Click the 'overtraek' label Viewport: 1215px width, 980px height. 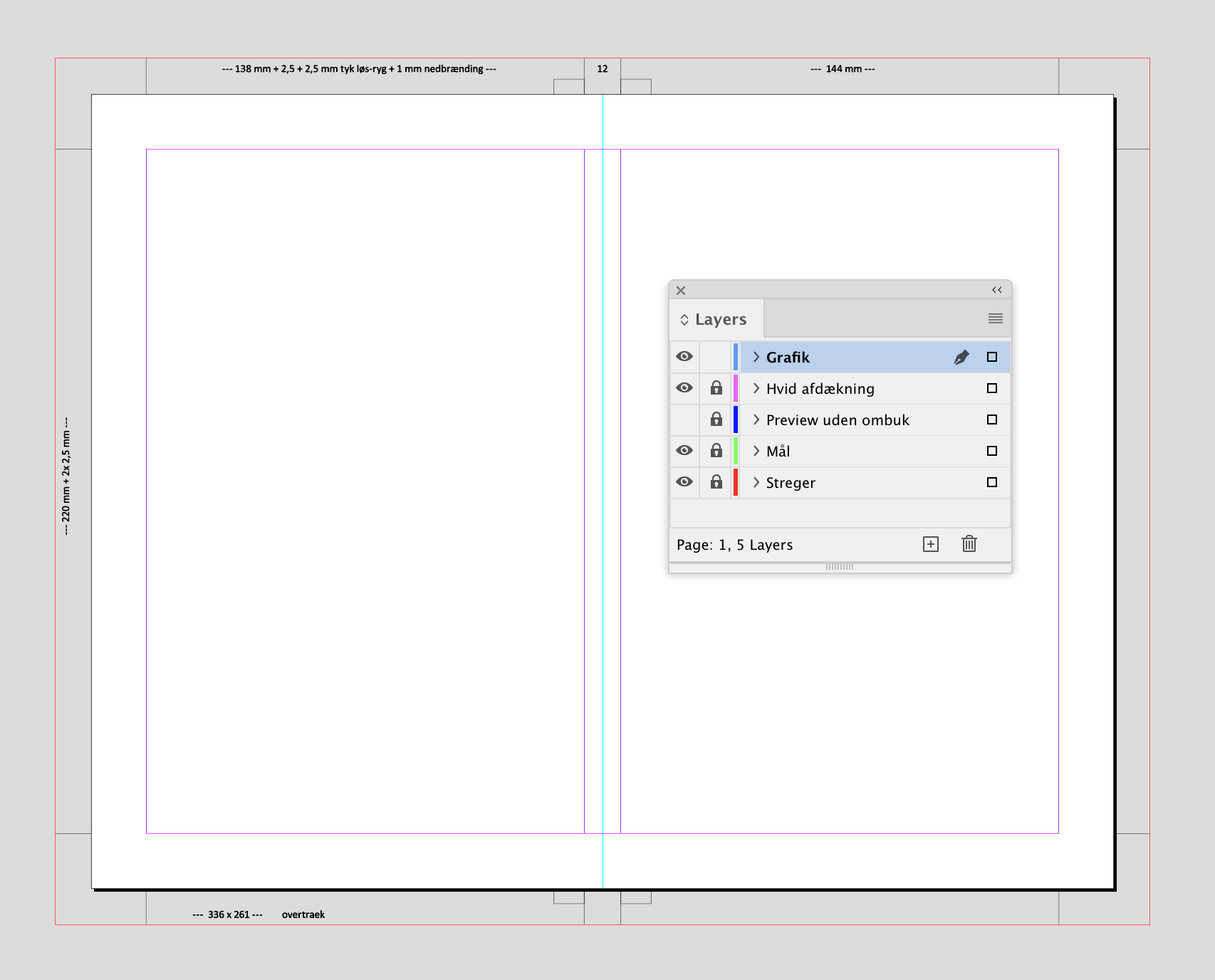click(x=303, y=914)
